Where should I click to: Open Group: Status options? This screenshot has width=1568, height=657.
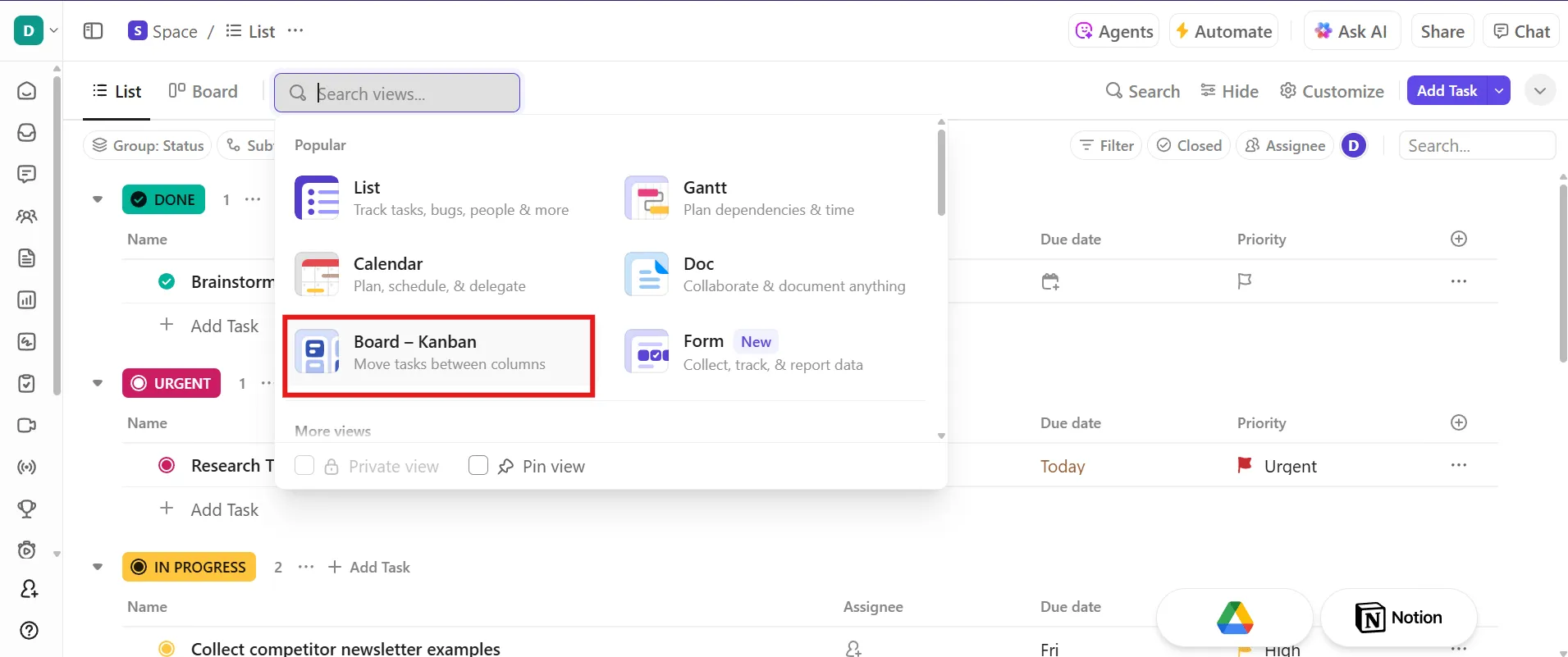(148, 145)
